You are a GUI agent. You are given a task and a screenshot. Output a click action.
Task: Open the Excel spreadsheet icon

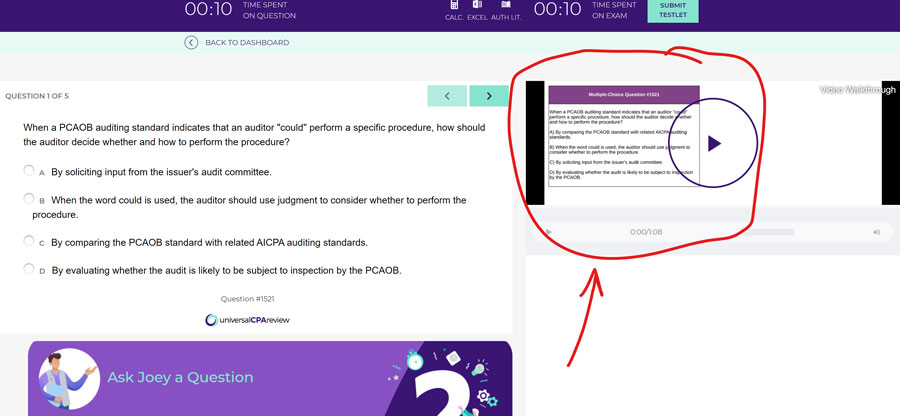click(x=477, y=5)
